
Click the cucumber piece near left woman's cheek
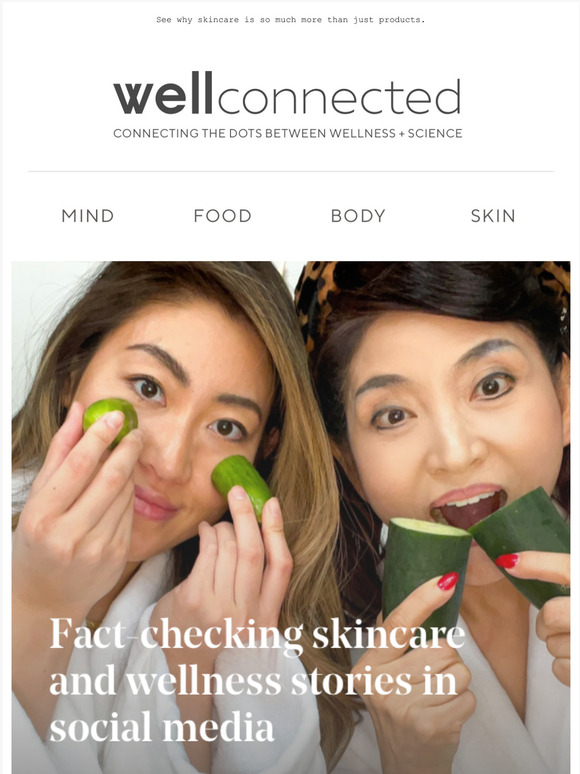[x=241, y=486]
